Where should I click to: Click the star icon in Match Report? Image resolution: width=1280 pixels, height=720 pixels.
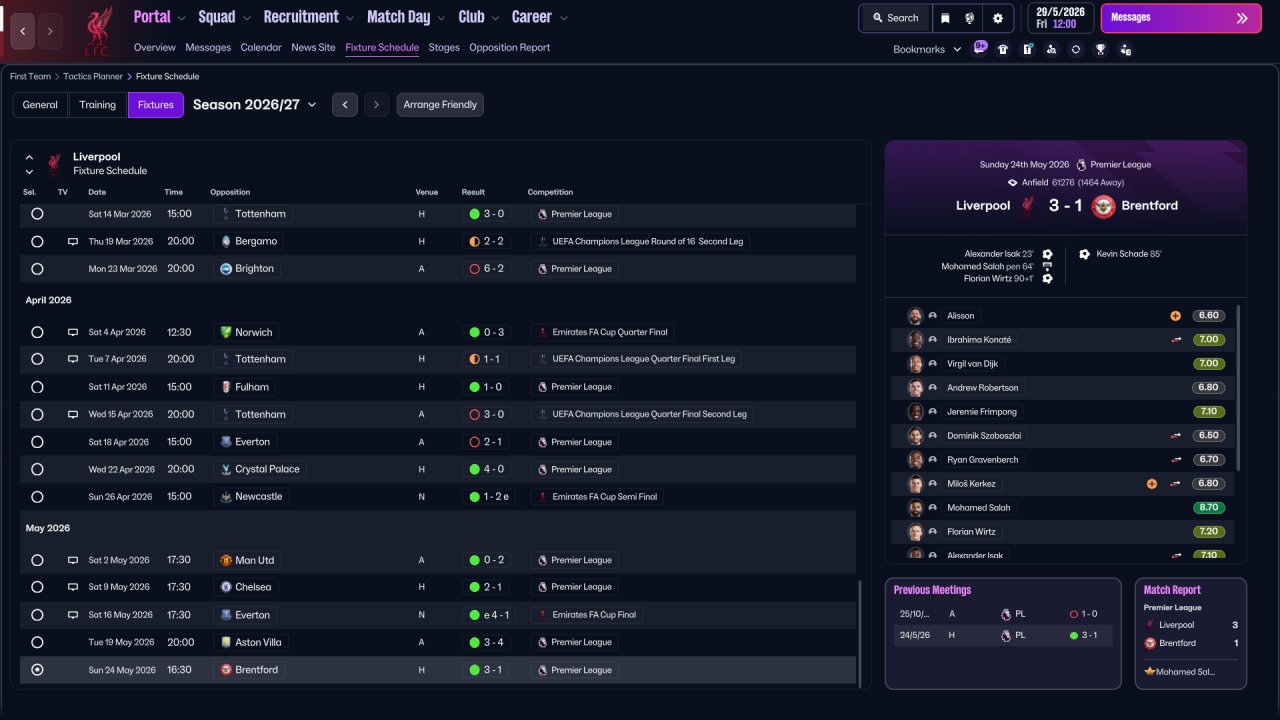(1150, 672)
